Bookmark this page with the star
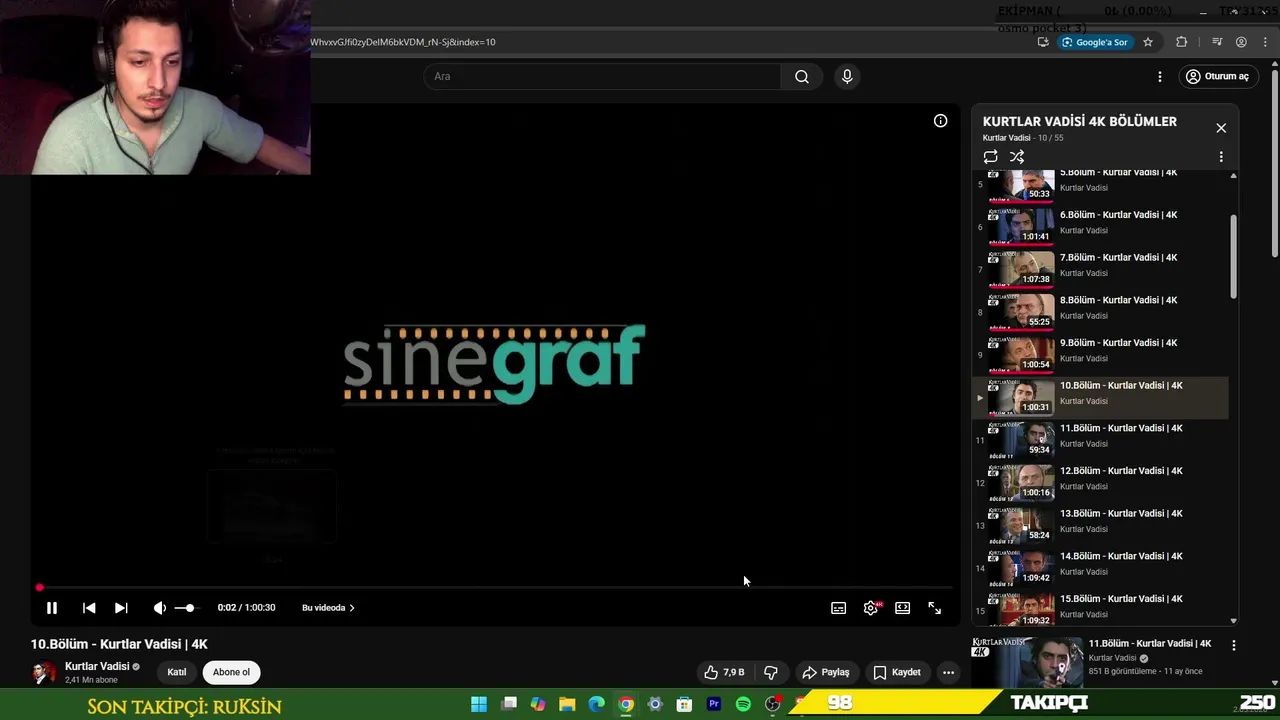 (x=1148, y=42)
